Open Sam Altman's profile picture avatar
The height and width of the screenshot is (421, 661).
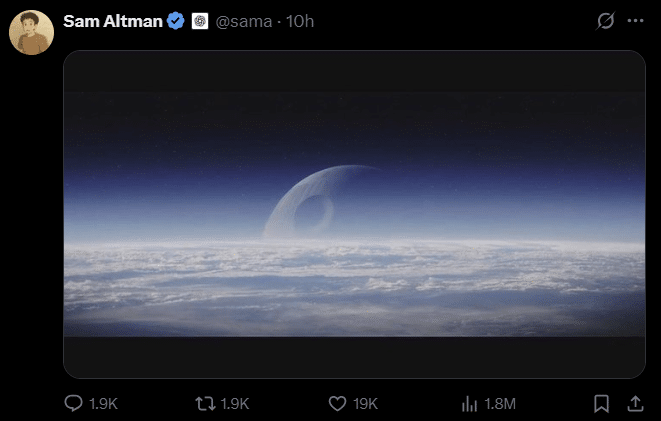pos(32,32)
